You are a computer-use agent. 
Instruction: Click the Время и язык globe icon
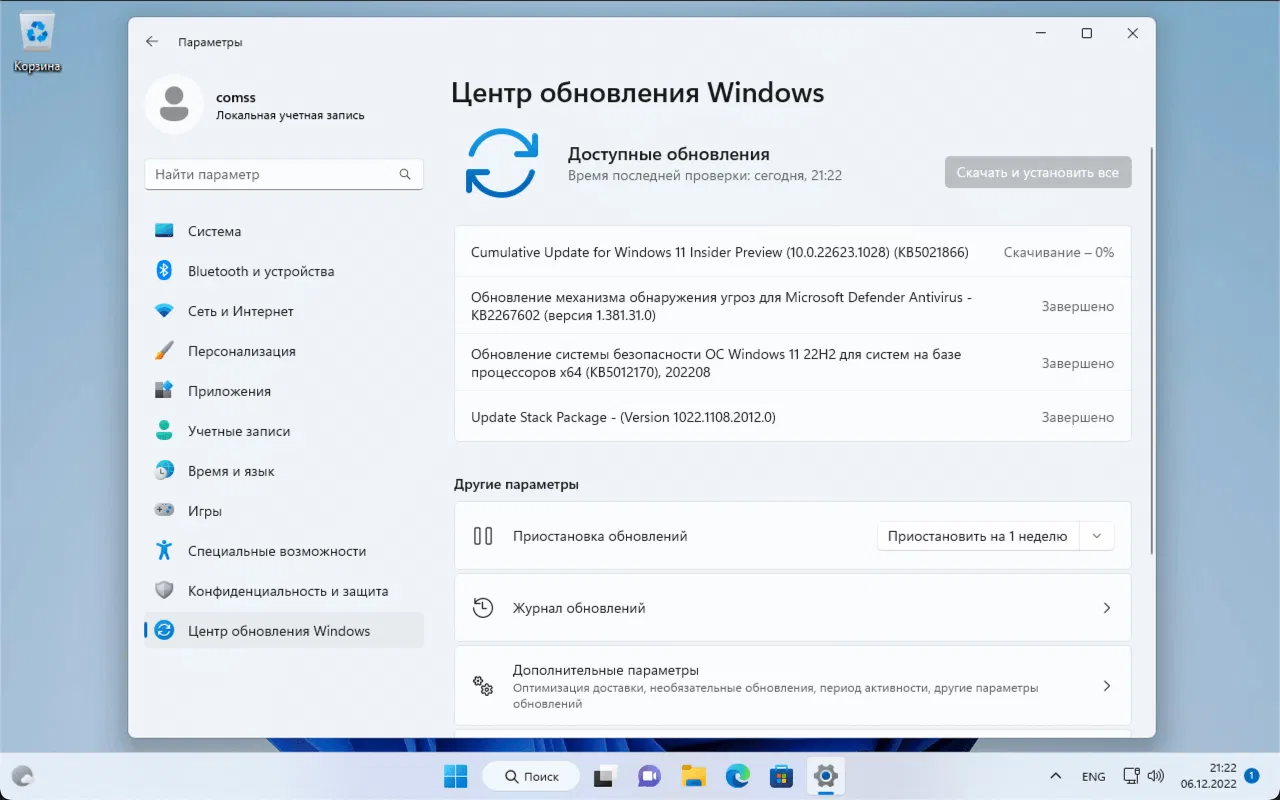165,471
